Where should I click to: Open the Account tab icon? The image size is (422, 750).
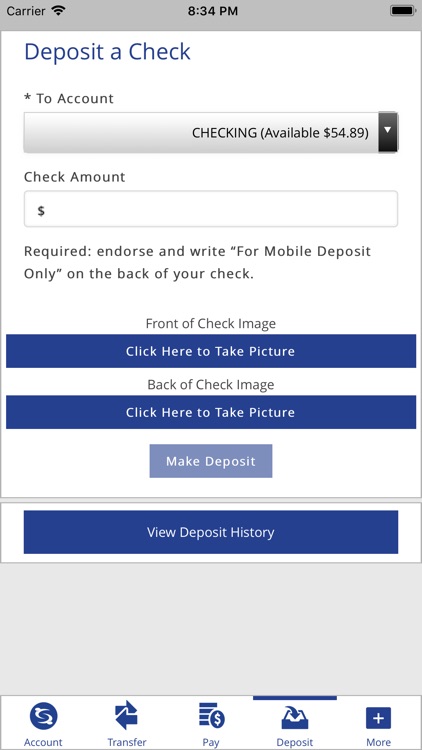point(43,717)
